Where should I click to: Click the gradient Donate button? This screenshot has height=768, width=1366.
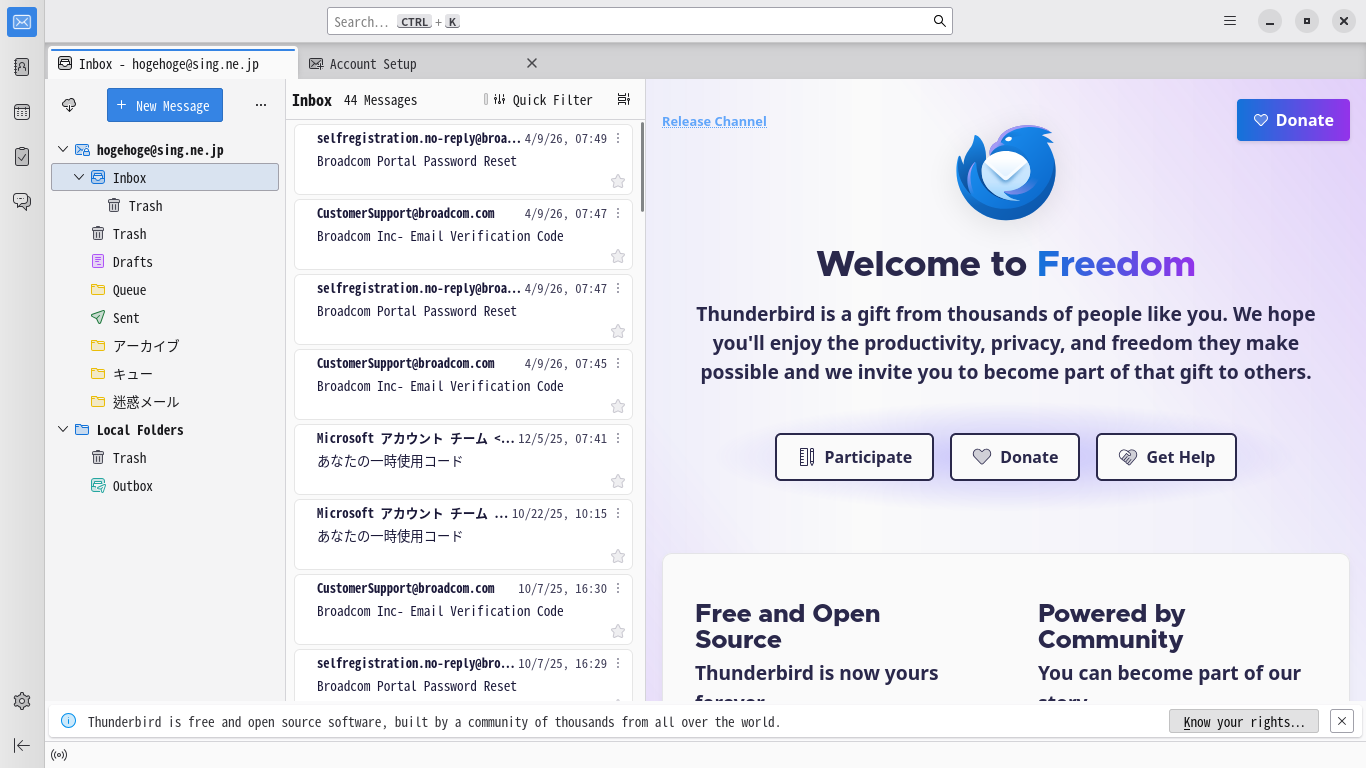click(1293, 120)
